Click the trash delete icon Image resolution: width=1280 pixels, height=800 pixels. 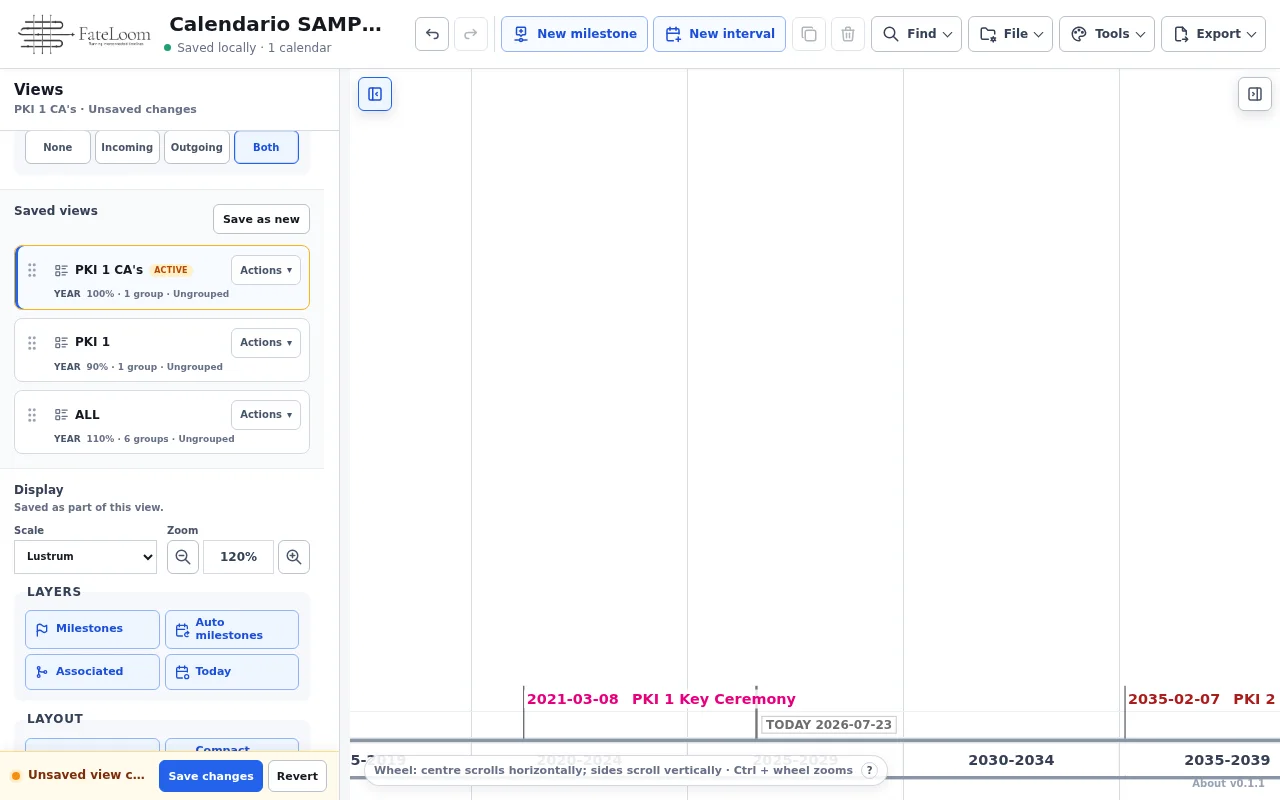pyautogui.click(x=848, y=34)
